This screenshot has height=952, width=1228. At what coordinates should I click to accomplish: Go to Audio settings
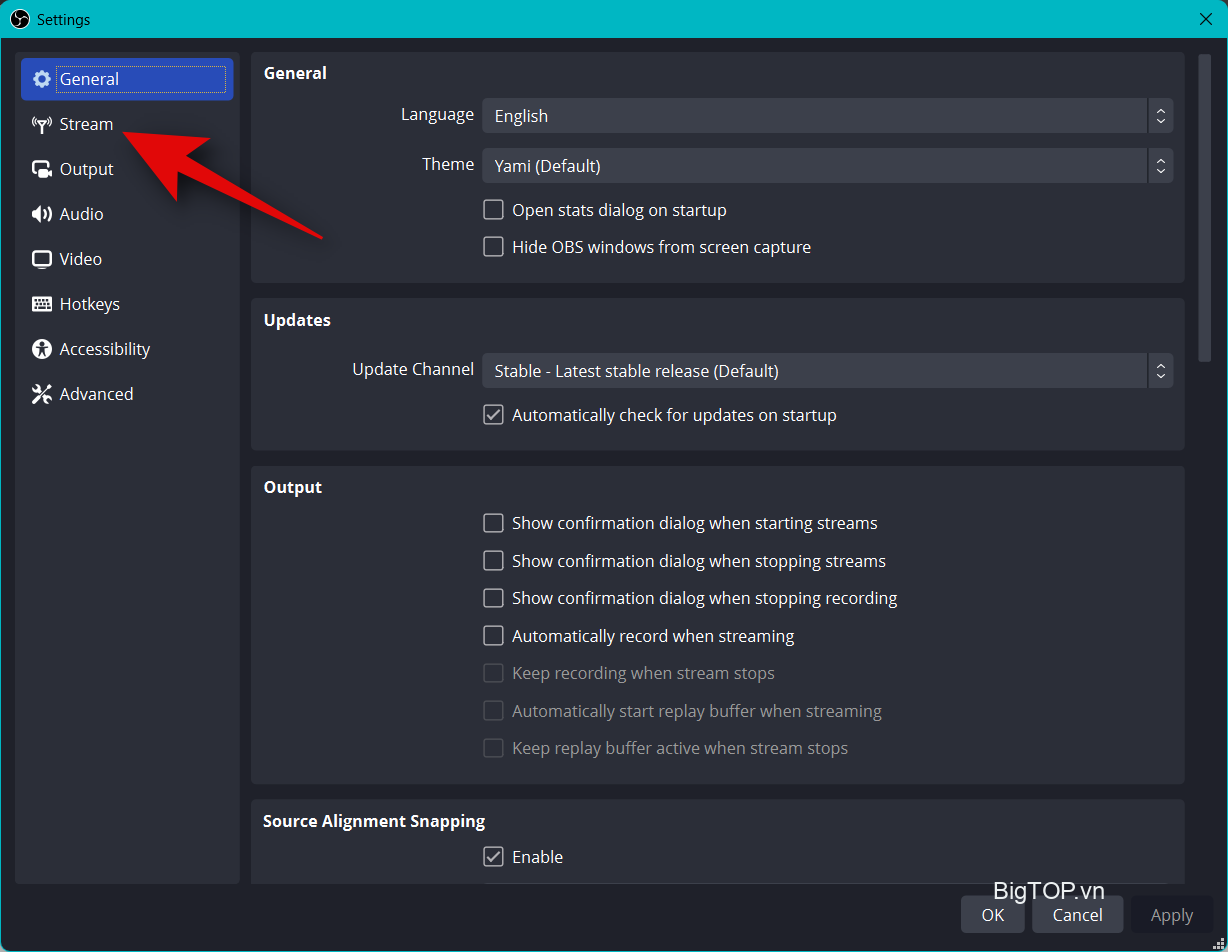[x=127, y=214]
